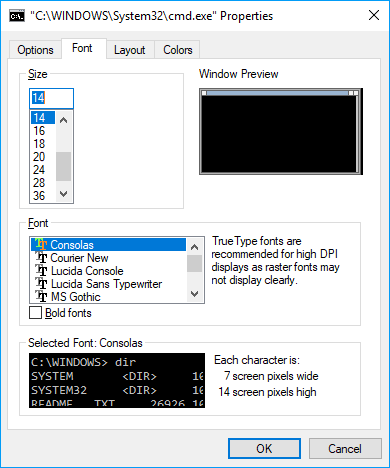The image size is (390, 468).
Task: Click the Cancel button
Action: (x=345, y=449)
